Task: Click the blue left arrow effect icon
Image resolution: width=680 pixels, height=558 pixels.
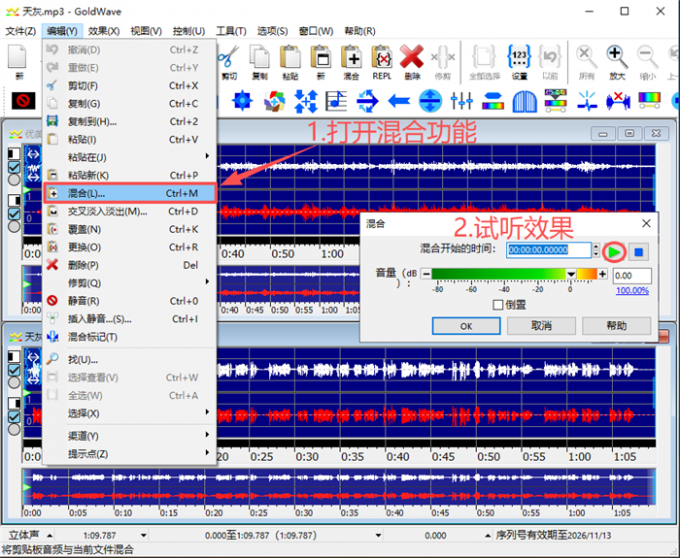Action: (x=399, y=101)
